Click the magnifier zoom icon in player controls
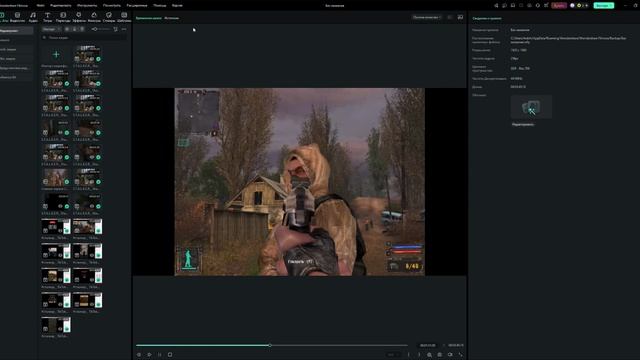The height and width of the screenshot is (360, 640). (x=429, y=355)
